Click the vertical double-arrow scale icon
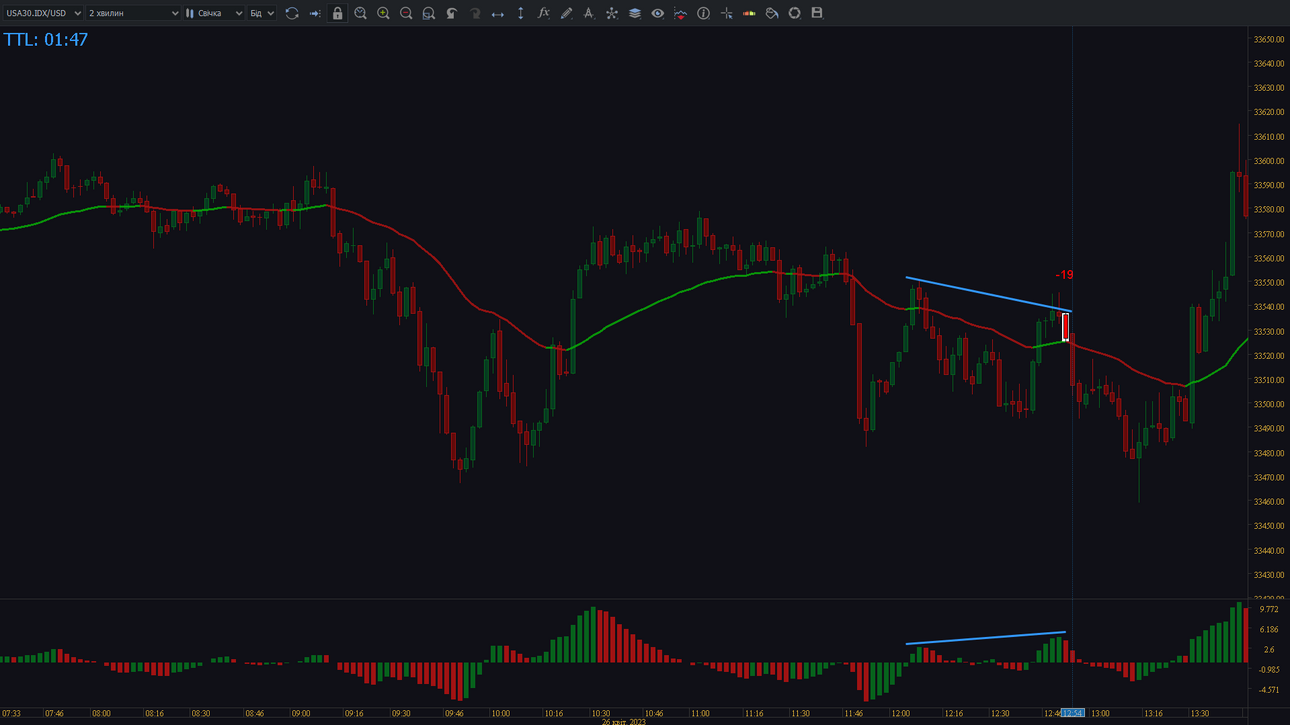1290x725 pixels. coord(520,13)
